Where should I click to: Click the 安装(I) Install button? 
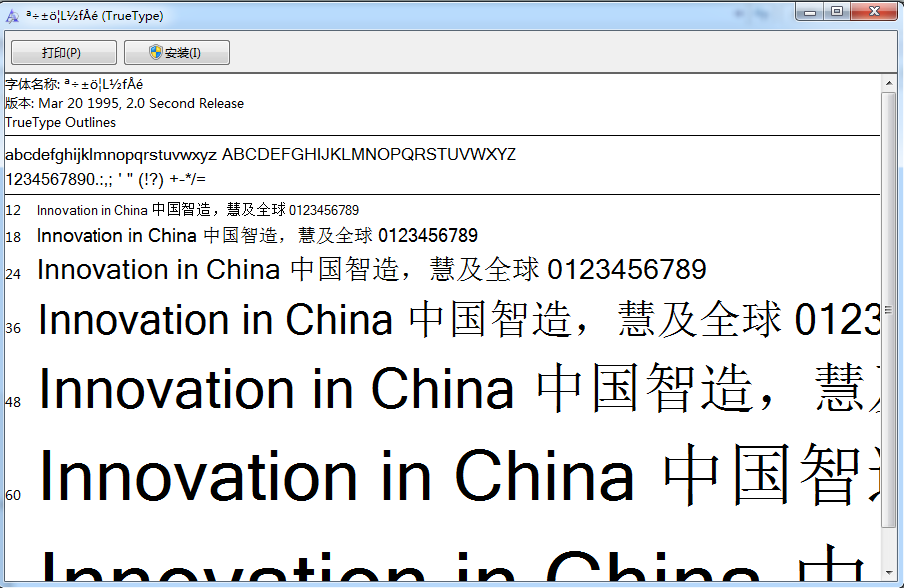(x=176, y=52)
